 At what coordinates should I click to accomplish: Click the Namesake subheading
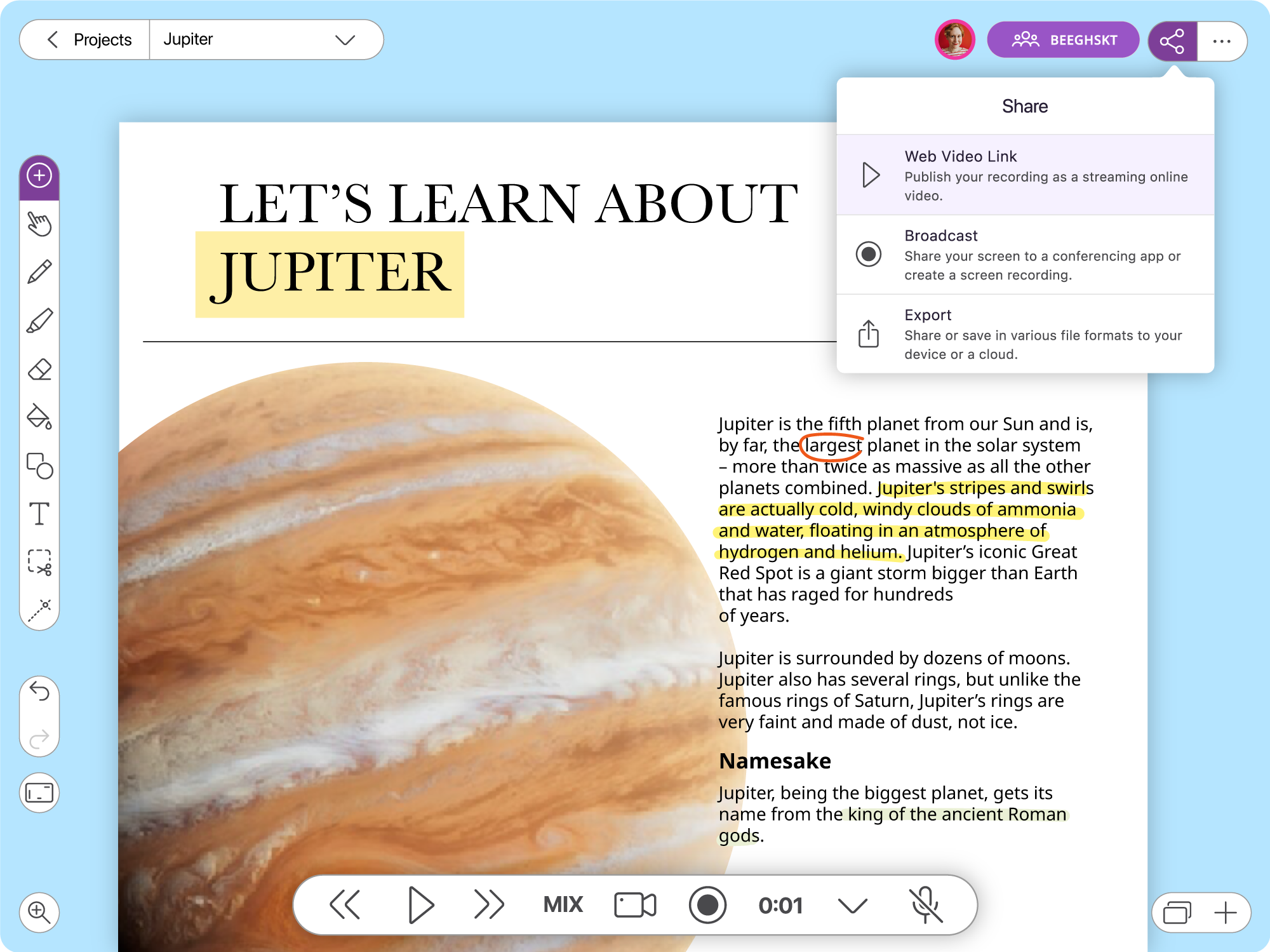(775, 761)
